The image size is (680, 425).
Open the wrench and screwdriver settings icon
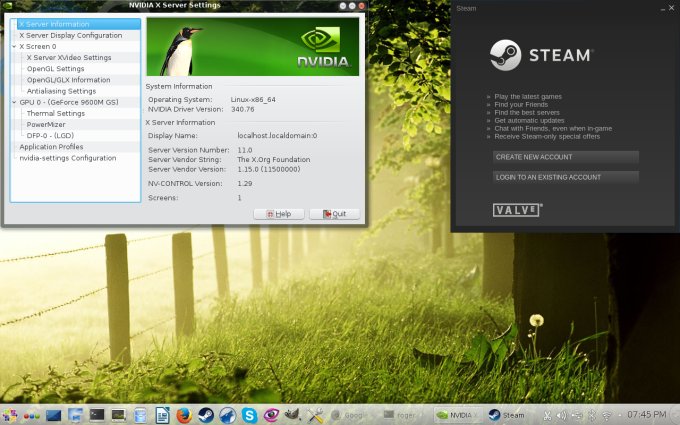pos(315,415)
